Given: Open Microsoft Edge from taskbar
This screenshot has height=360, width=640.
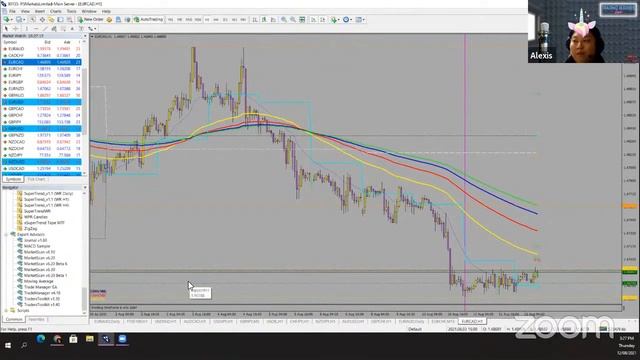Looking at the screenshot, I should pyautogui.click(x=41, y=339).
